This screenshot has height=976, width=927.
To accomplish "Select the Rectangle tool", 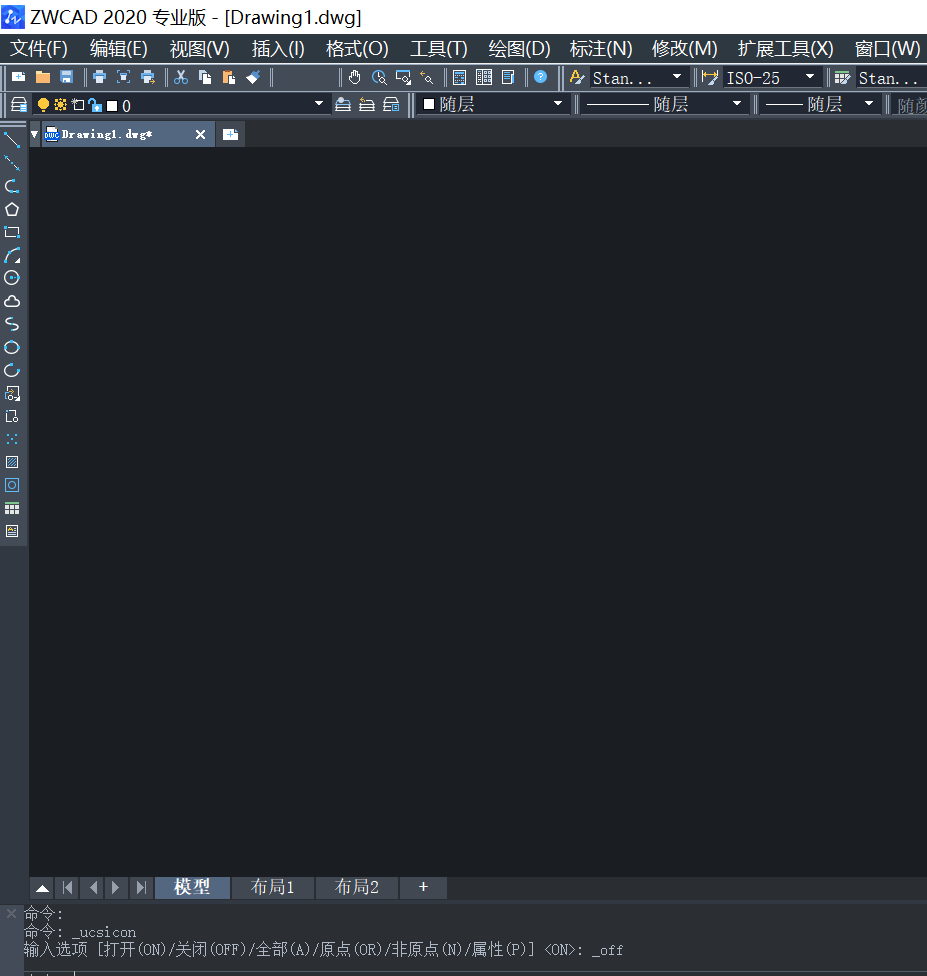I will coord(12,232).
